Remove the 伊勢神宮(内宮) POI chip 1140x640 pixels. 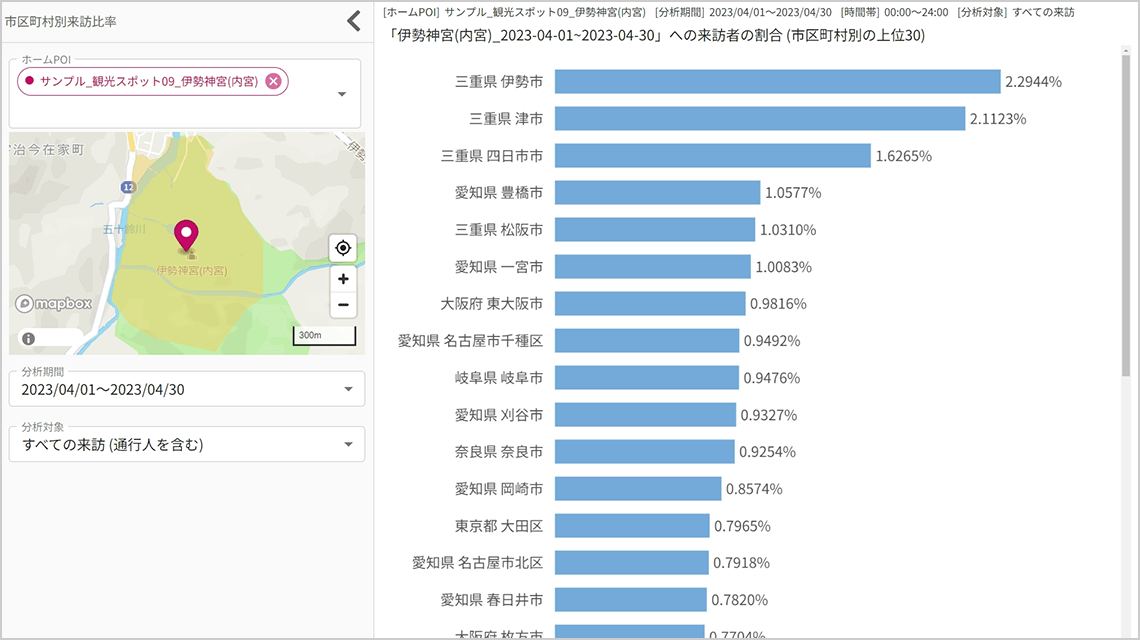point(273,81)
